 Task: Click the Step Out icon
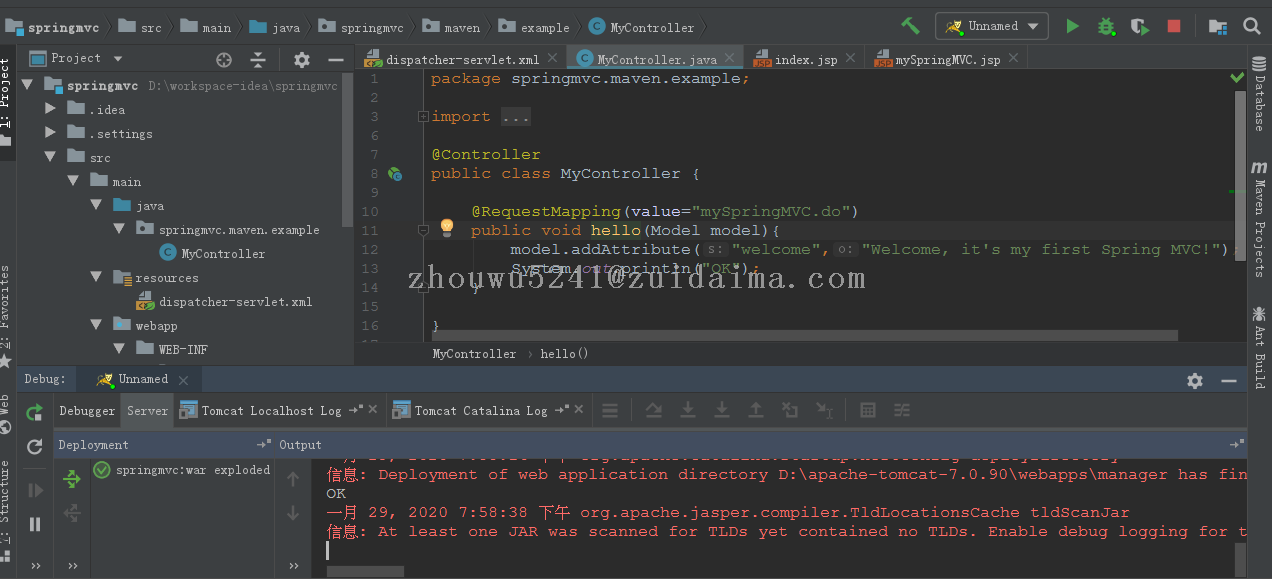point(756,410)
